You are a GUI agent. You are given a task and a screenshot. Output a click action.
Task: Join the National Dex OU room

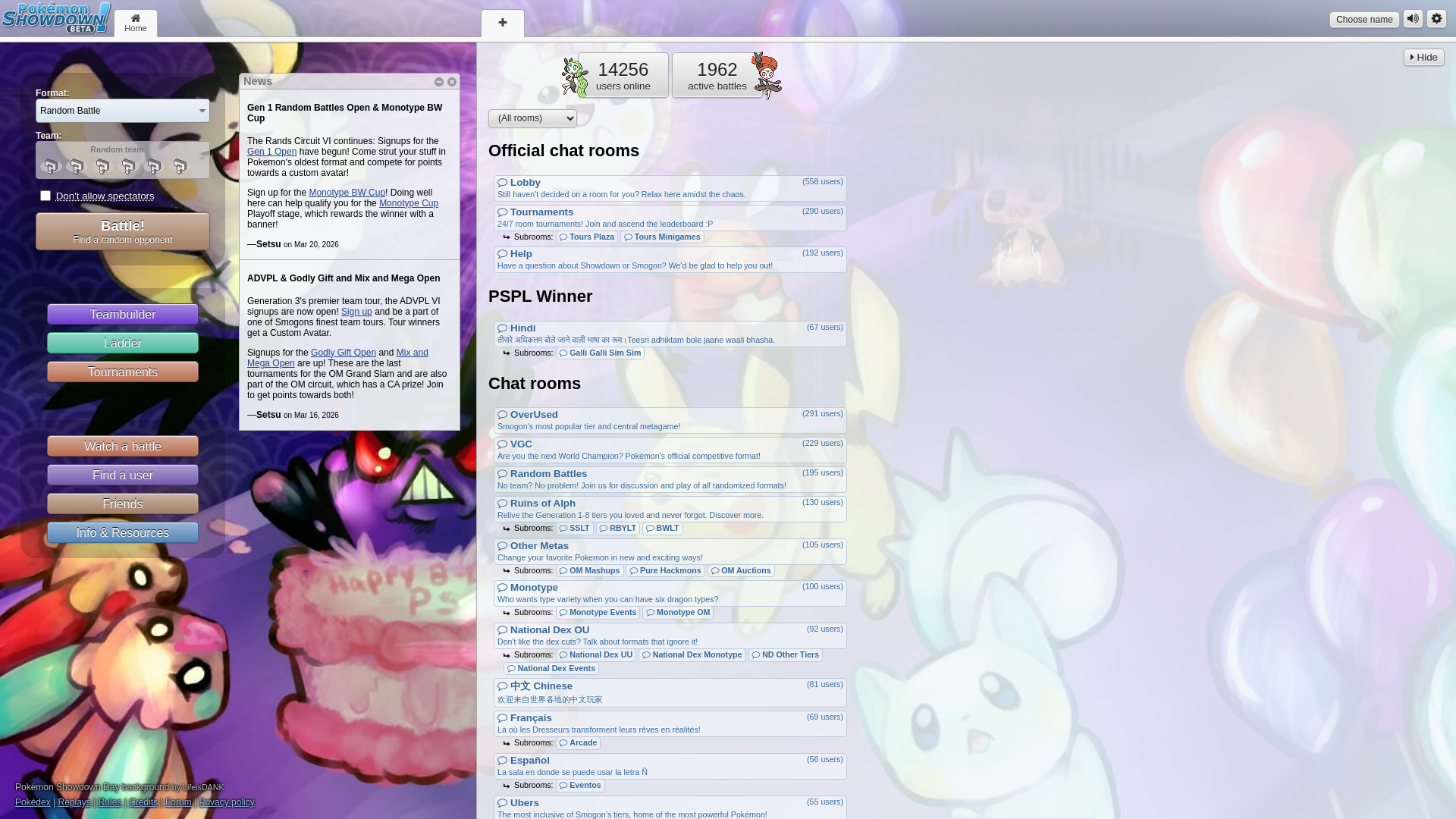point(670,636)
